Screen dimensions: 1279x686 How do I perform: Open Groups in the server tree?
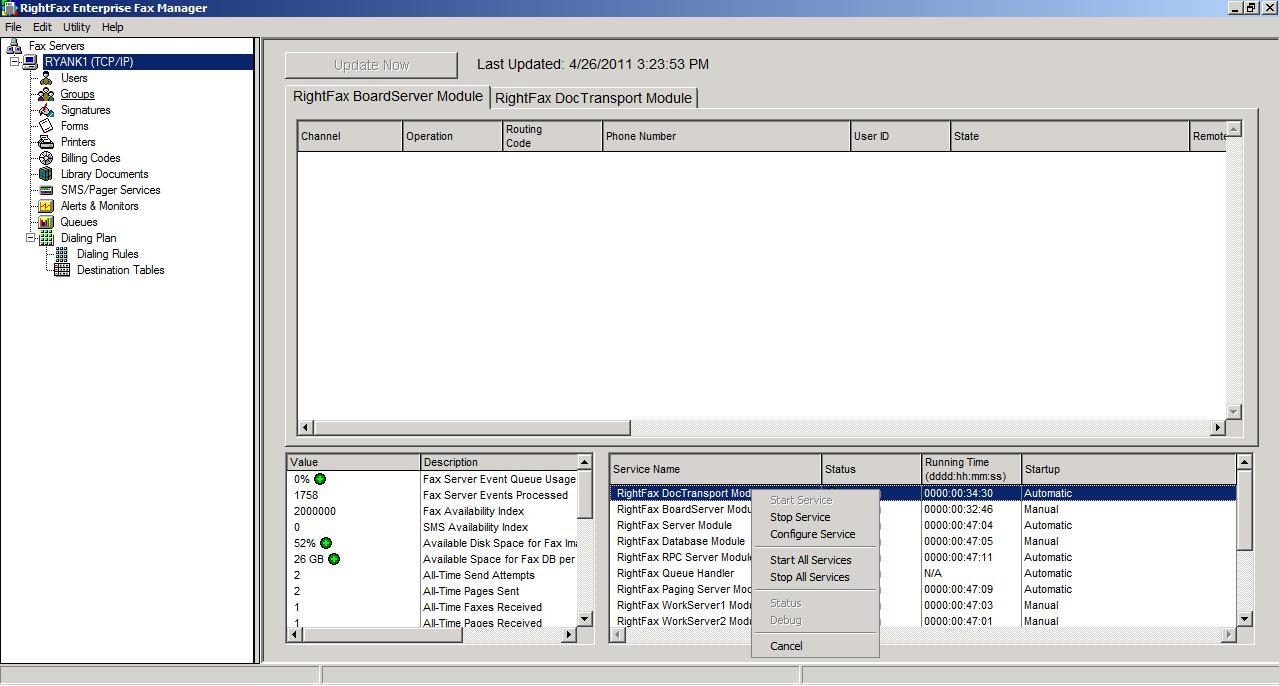click(78, 94)
